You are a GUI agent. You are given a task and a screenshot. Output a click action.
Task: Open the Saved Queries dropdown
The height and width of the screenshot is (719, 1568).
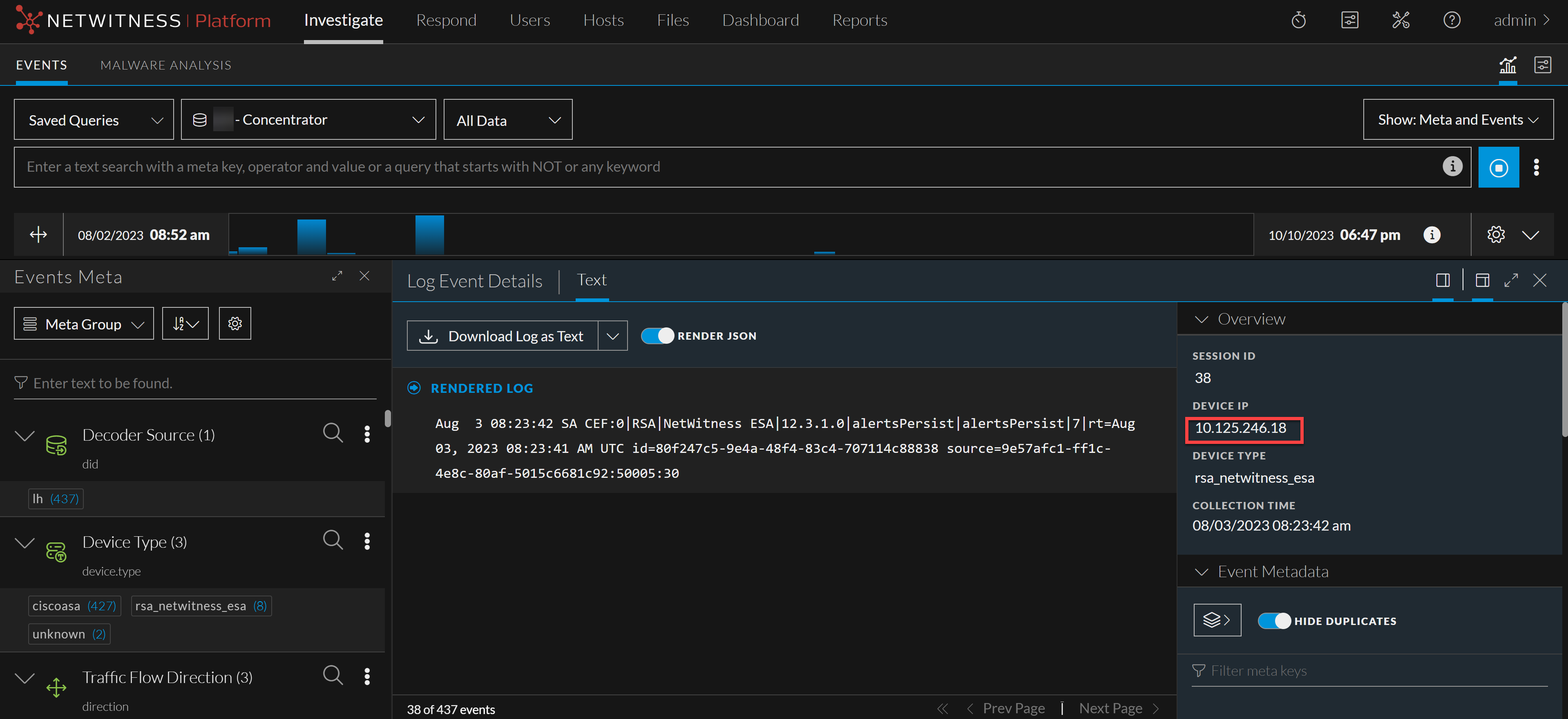click(94, 120)
